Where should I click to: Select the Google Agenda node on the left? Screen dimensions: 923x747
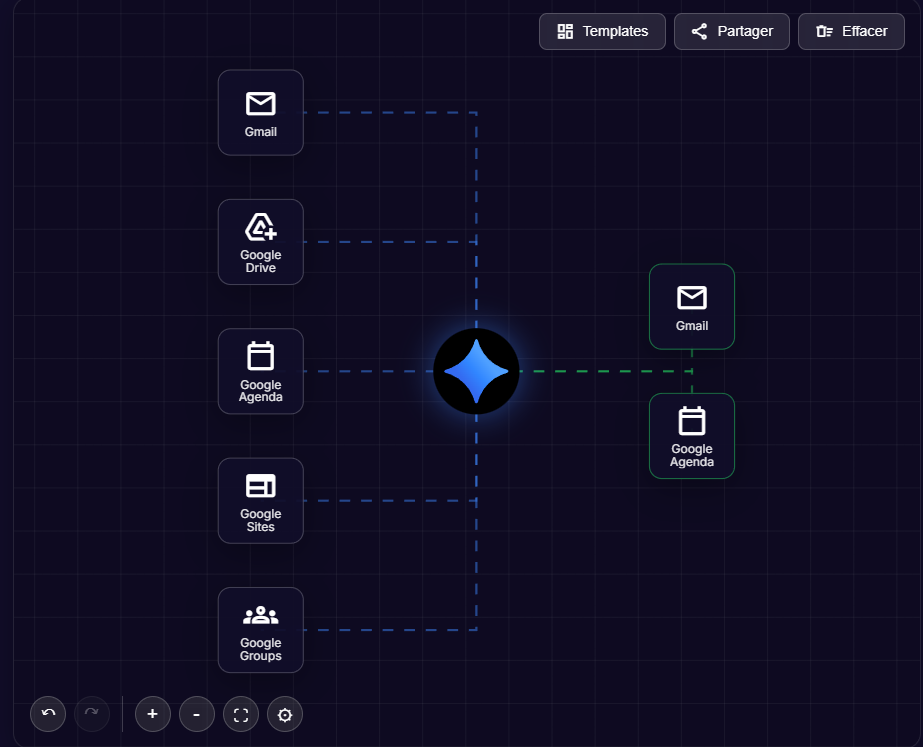(260, 371)
